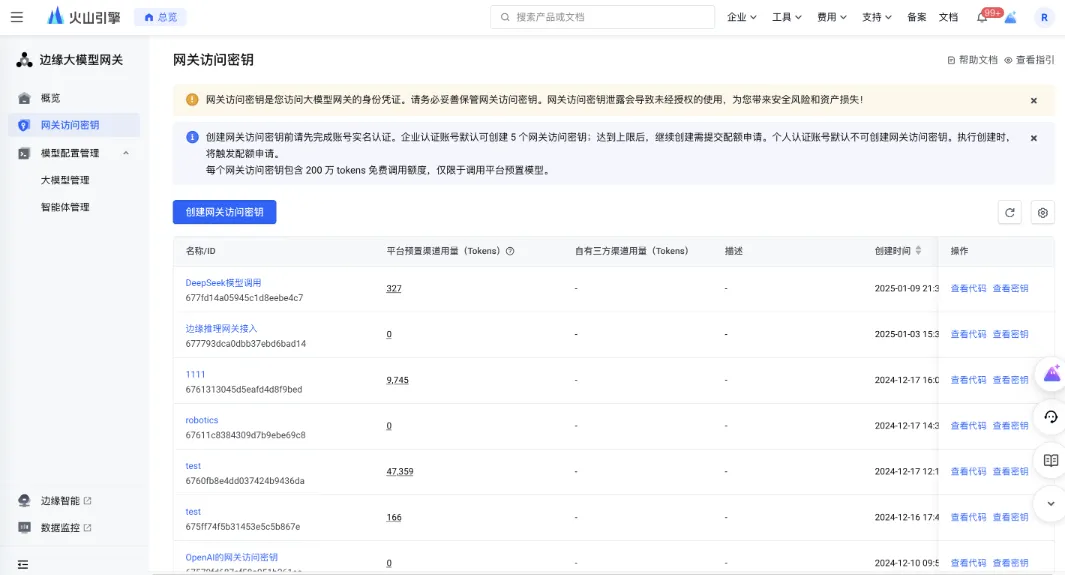This screenshot has height=575, width=1065.
Task: Go to 概览 in the sidebar
Action: coord(50,98)
